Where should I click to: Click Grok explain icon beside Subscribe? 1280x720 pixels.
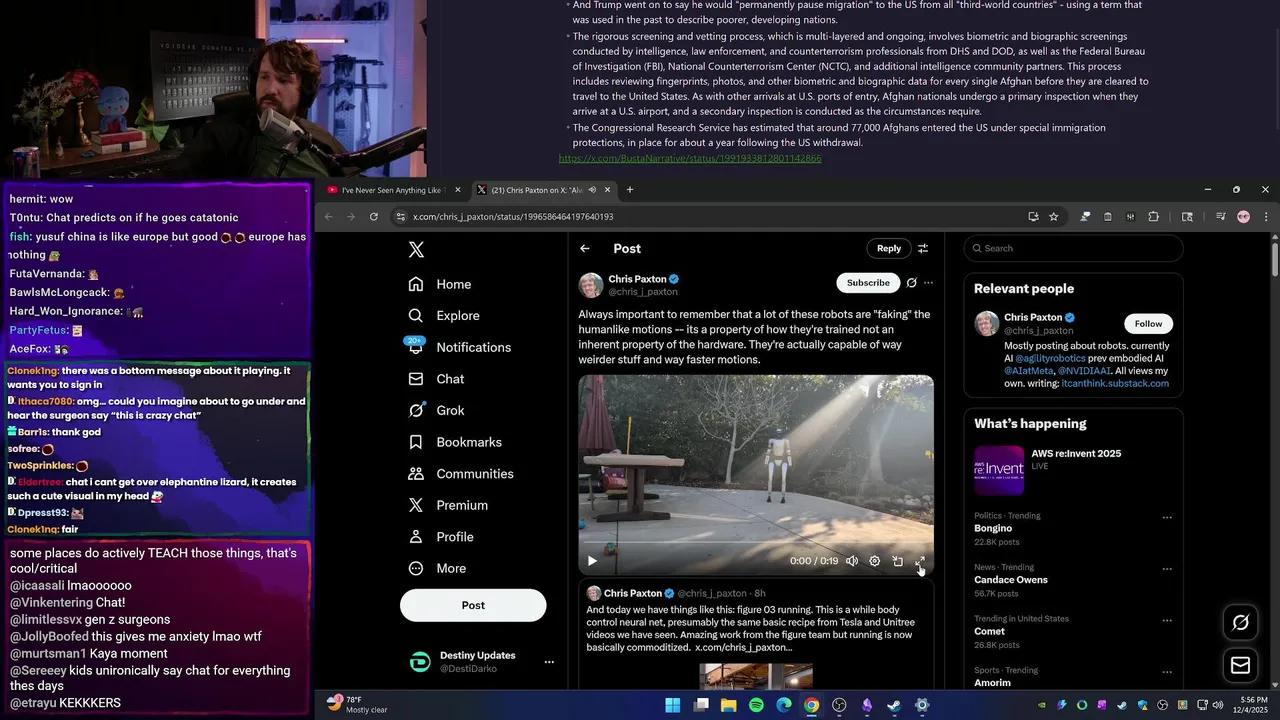tap(911, 283)
